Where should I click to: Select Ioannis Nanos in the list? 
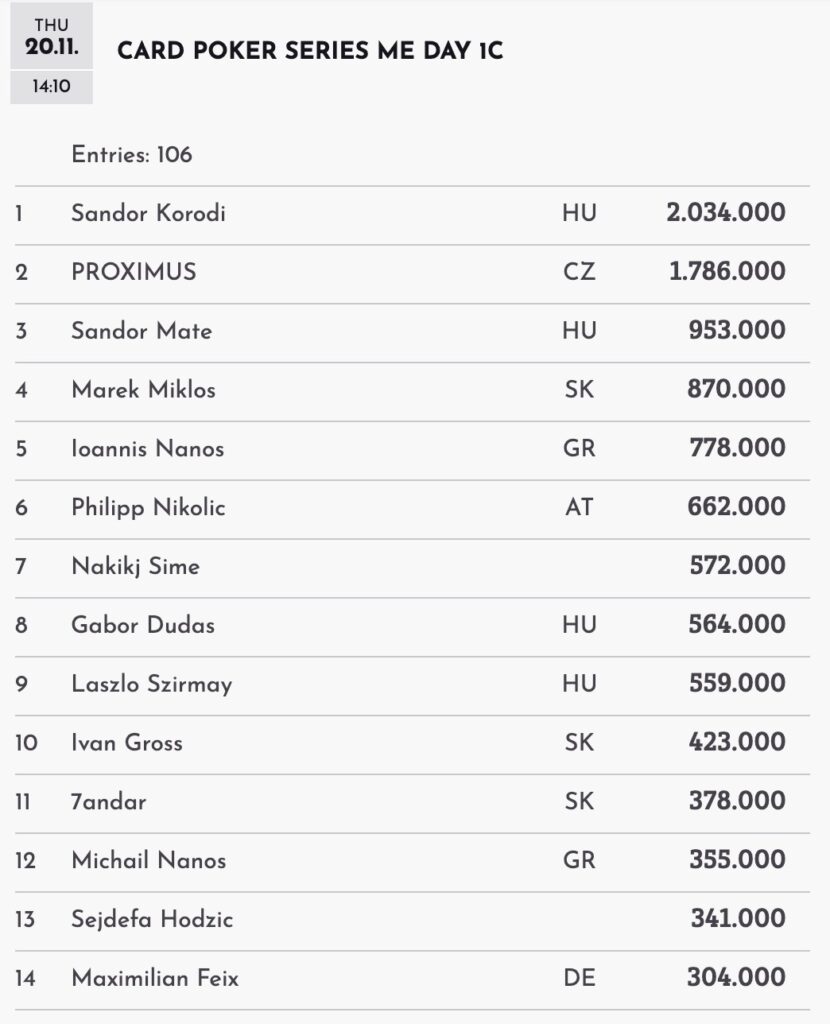point(147,449)
